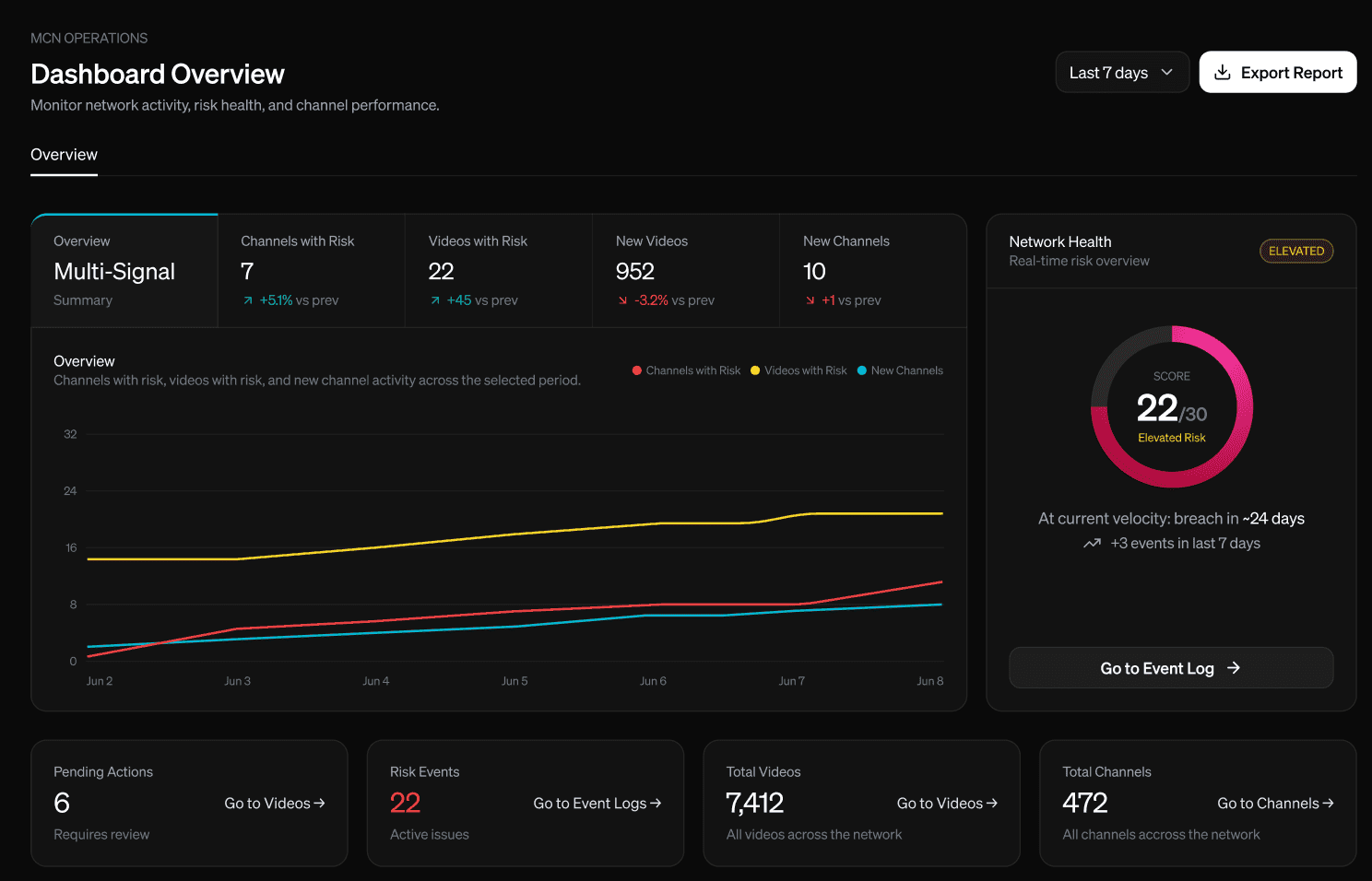
Task: Select the Channels with Risk metric card
Action: pyautogui.click(x=312, y=271)
